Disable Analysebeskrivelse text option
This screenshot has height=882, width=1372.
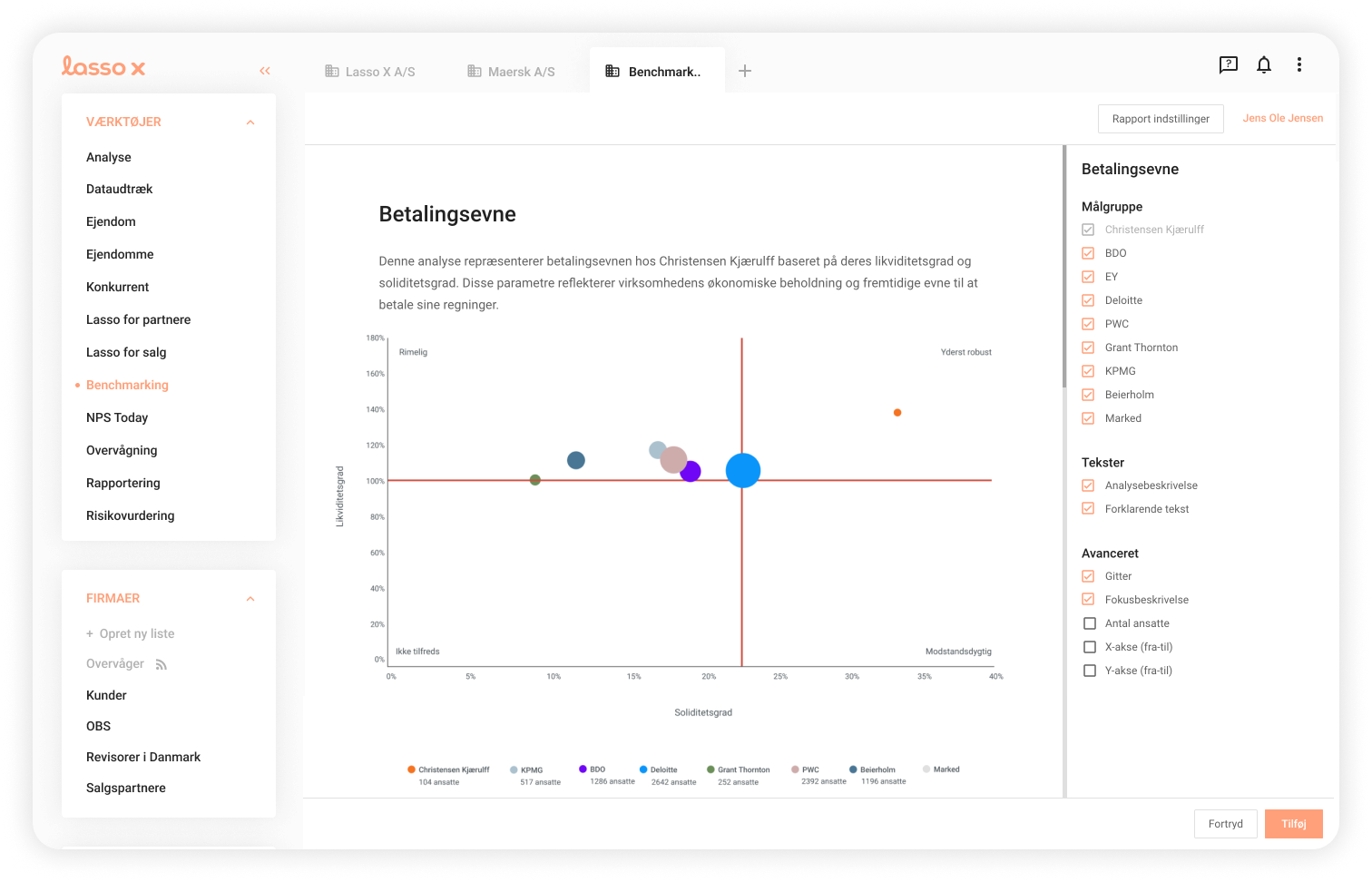(x=1088, y=485)
